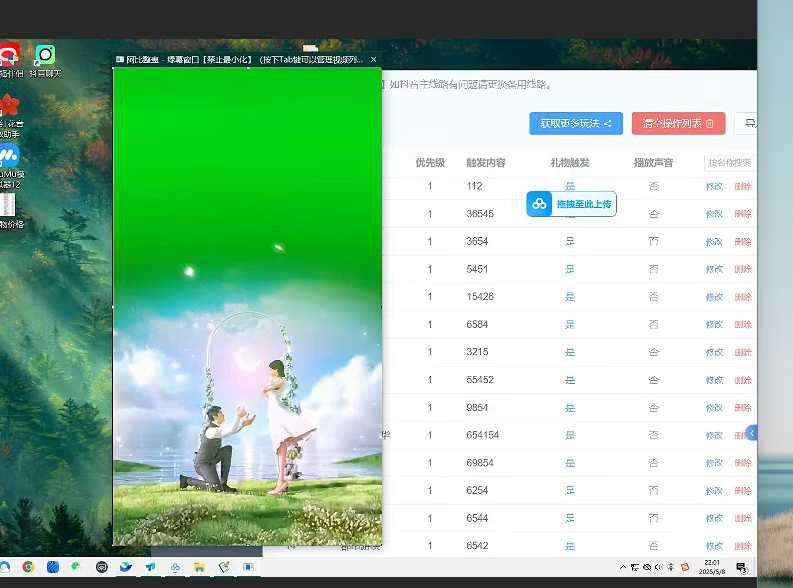Open the blue window app at the taskbar's end
Screen dimensions: 793x588
tap(248, 567)
